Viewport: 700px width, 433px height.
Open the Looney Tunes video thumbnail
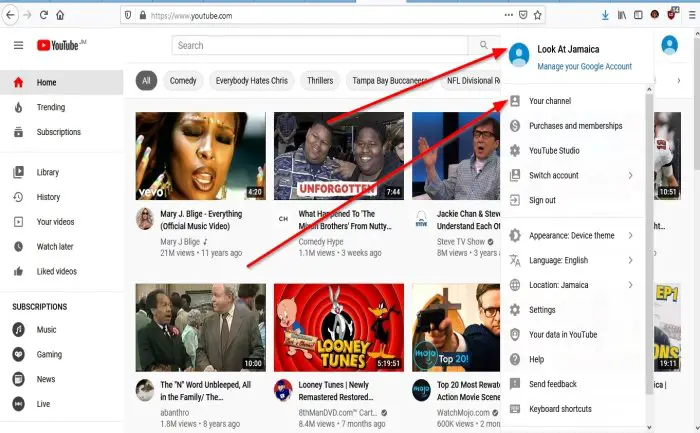tap(339, 328)
